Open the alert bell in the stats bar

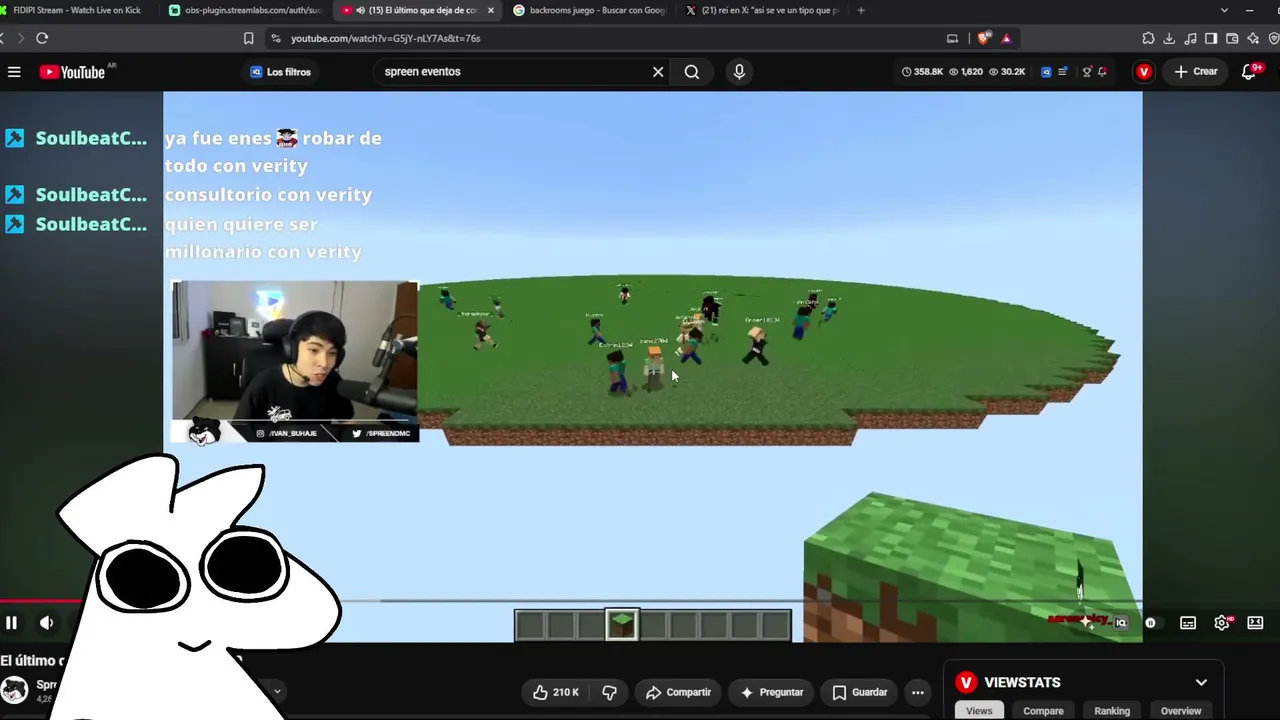click(x=1102, y=72)
